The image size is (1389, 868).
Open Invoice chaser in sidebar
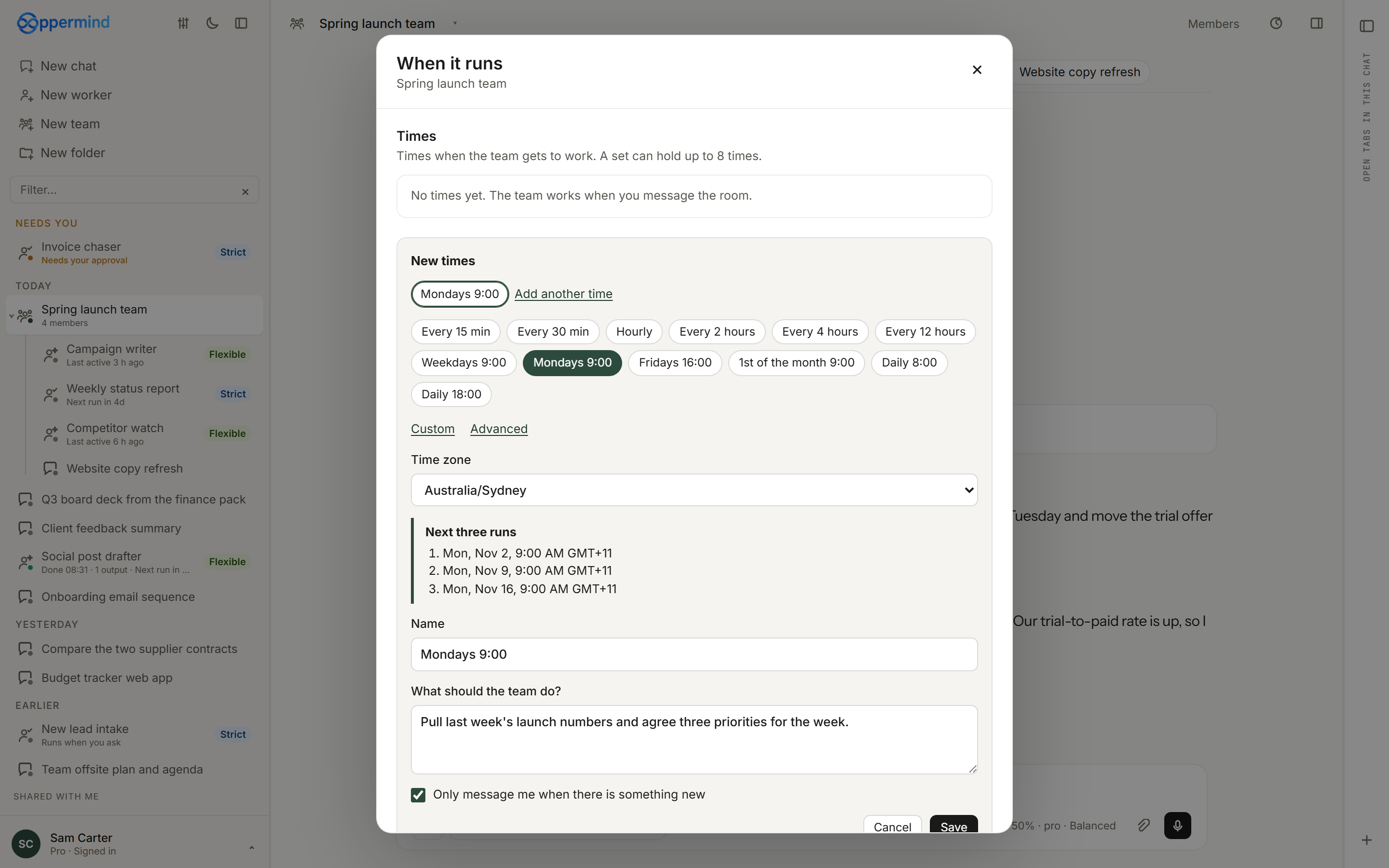tap(134, 253)
